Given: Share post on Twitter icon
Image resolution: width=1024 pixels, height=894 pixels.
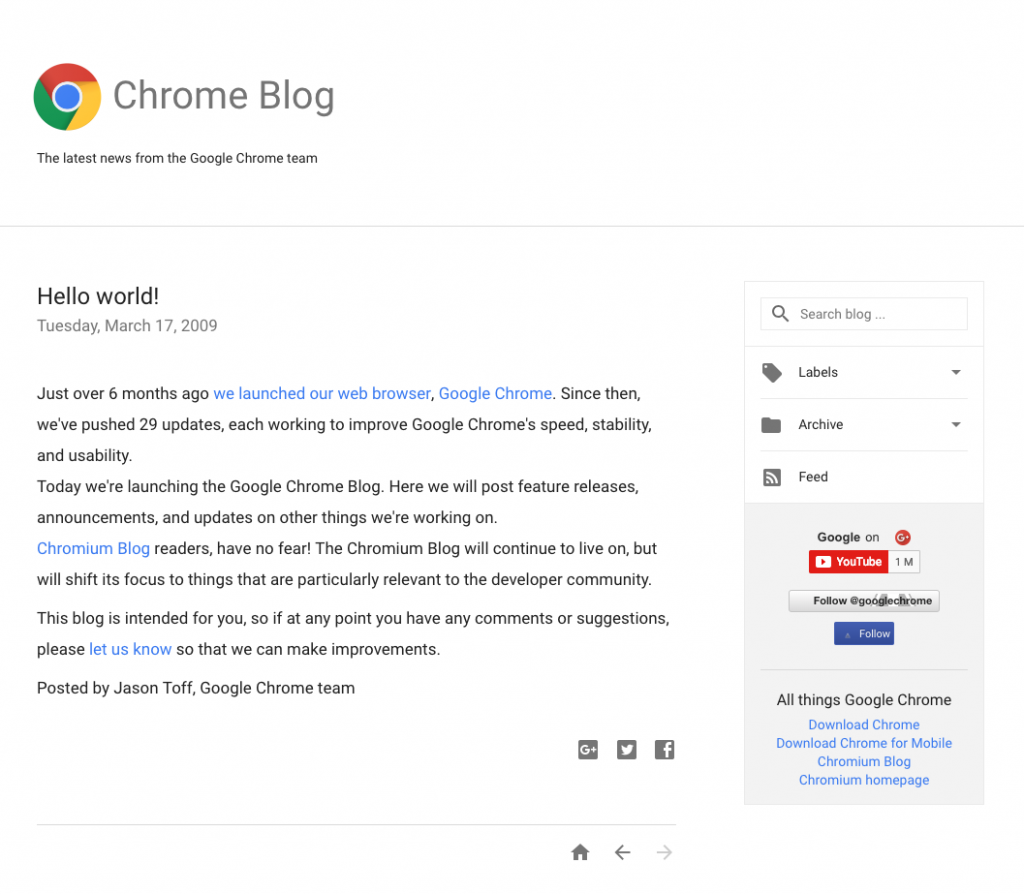Looking at the screenshot, I should [626, 750].
